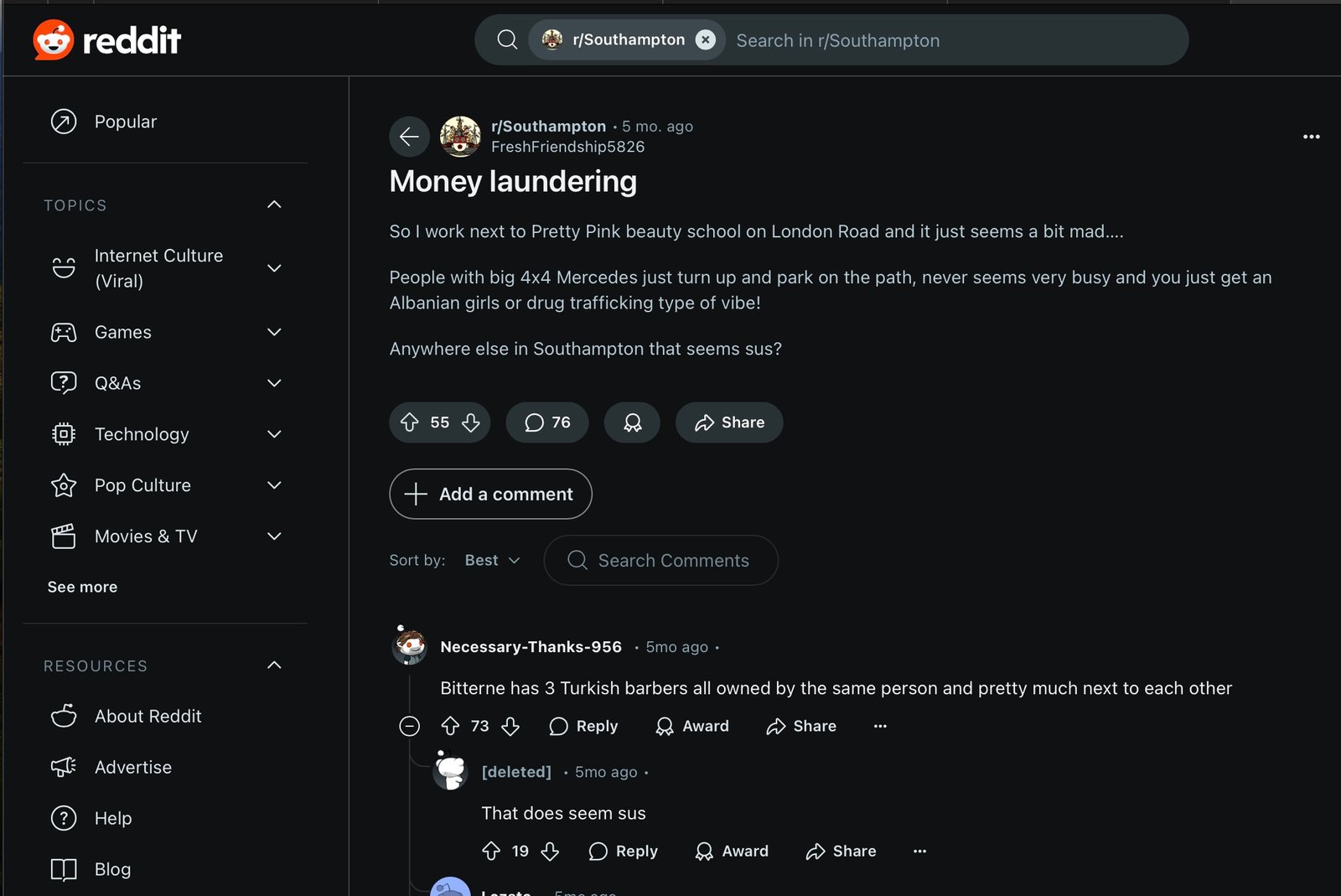Click the See more link
This screenshot has height=896, width=1341.
point(82,587)
